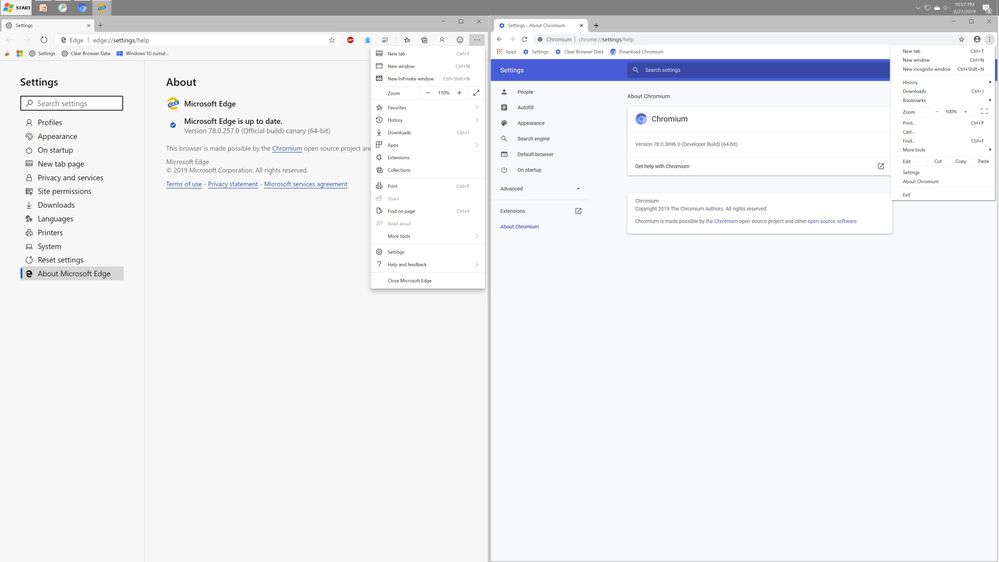Expand Favorites submenu in Edge menu
999x562 pixels.
(477, 108)
